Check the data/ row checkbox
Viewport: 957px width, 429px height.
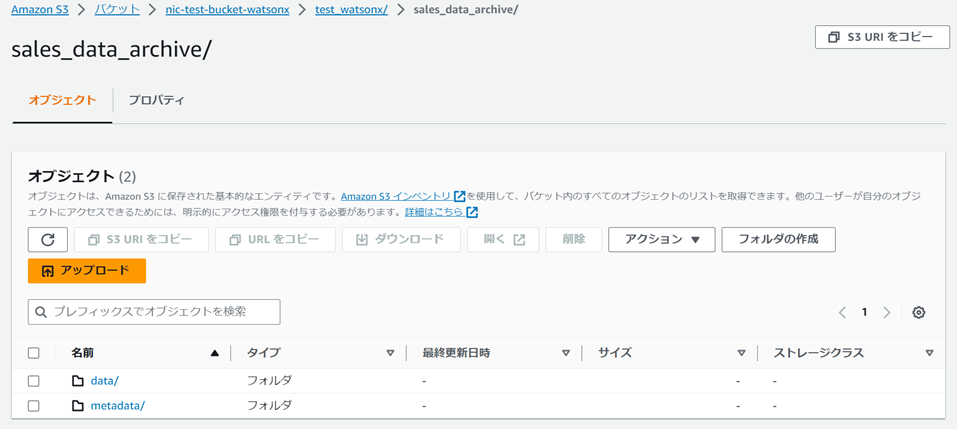34,381
